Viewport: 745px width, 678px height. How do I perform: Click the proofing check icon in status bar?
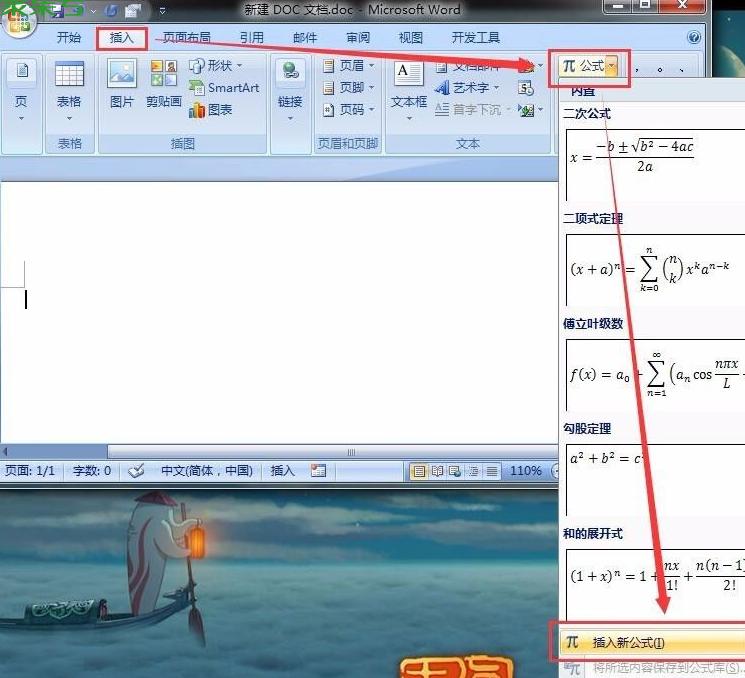[x=138, y=470]
